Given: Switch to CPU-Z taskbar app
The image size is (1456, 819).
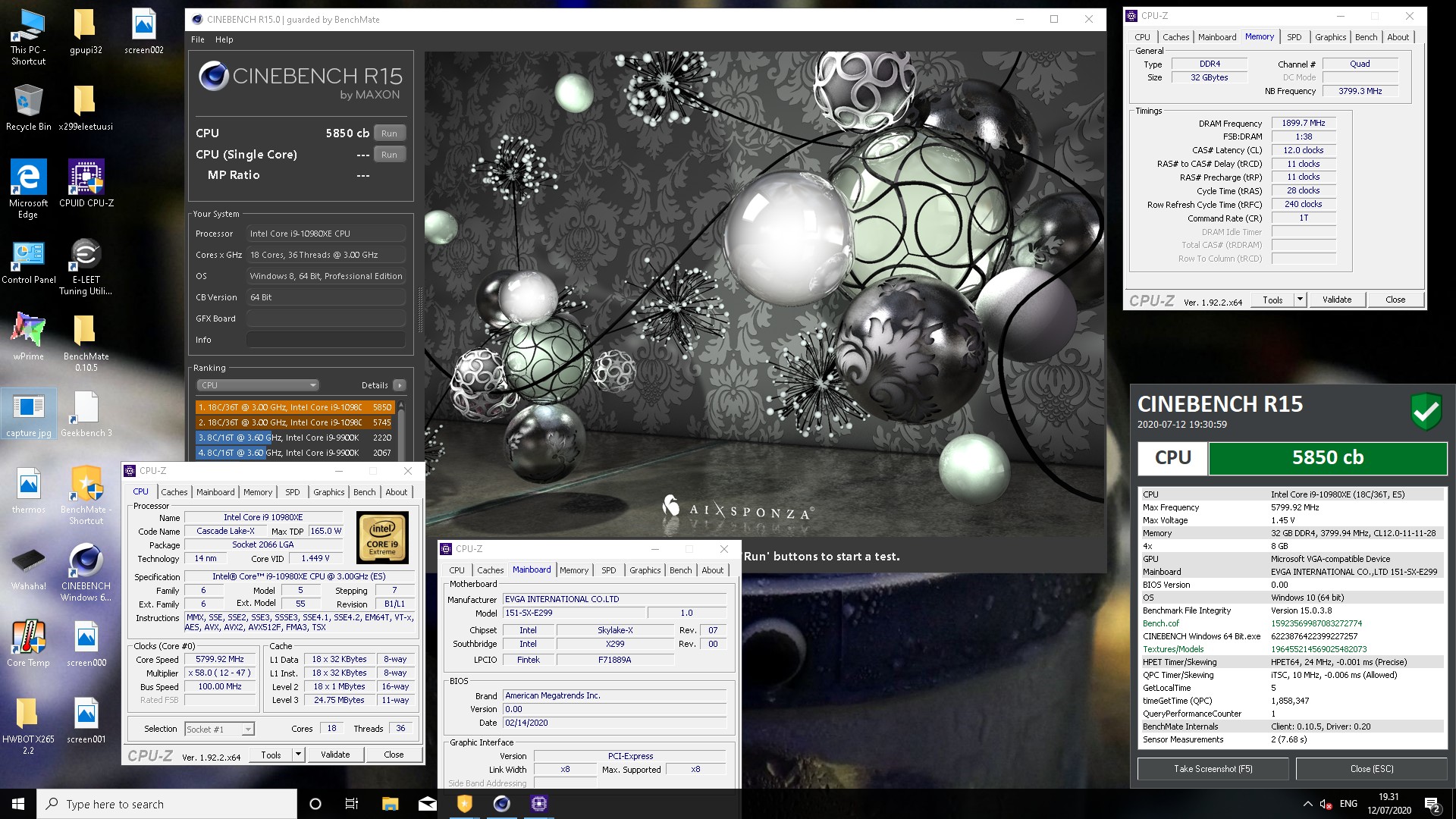Looking at the screenshot, I should coord(538,804).
